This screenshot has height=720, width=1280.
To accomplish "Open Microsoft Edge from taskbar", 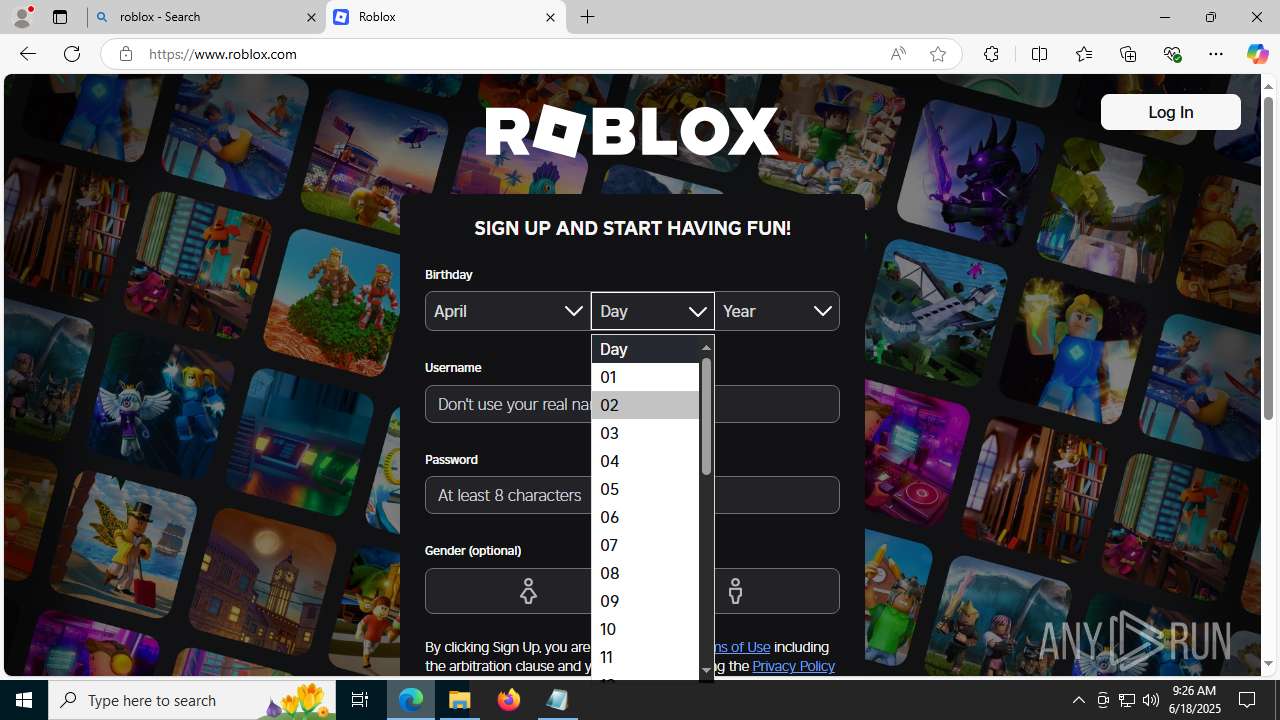I will coord(411,700).
